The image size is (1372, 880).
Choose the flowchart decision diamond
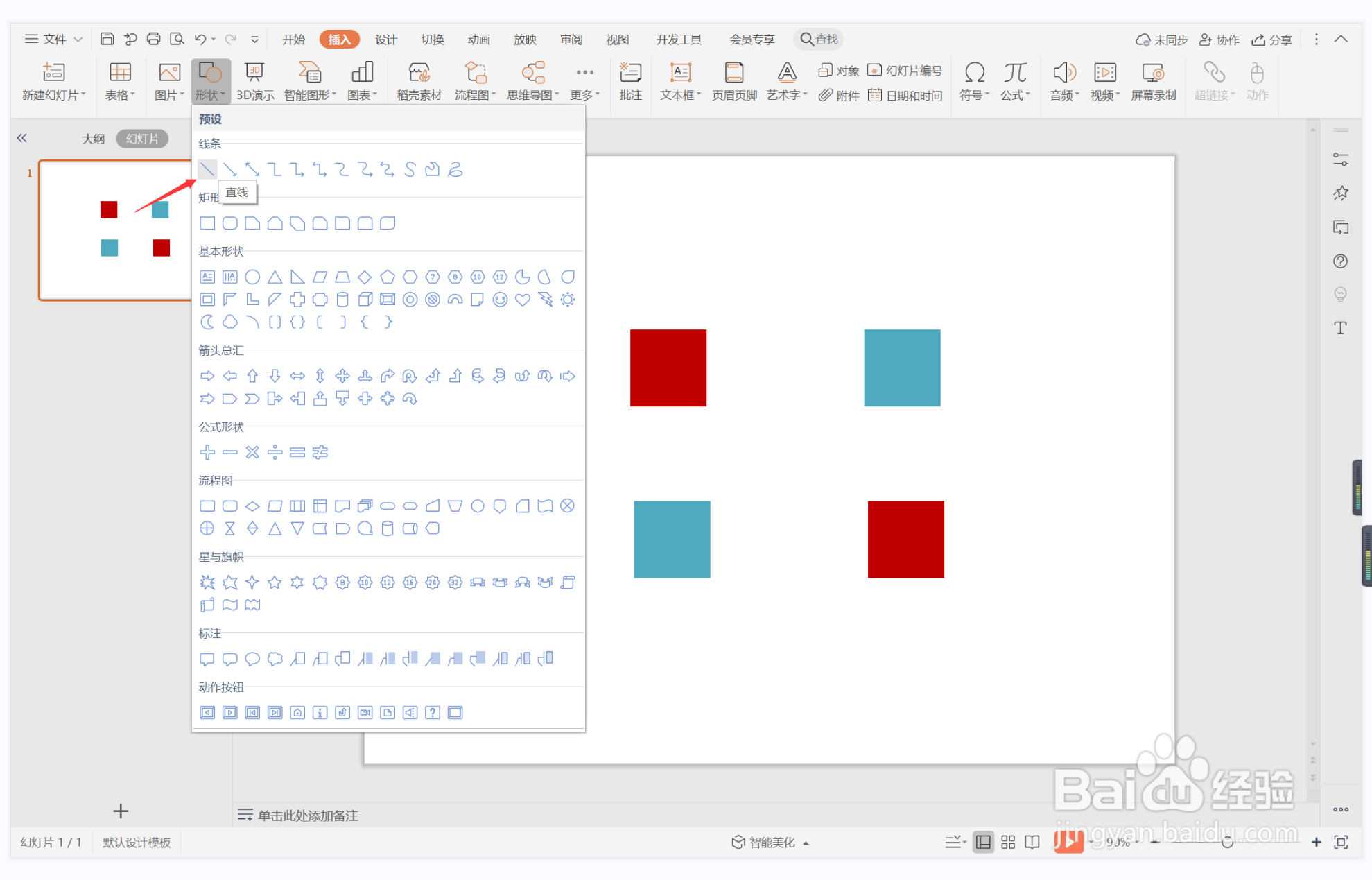[x=252, y=506]
